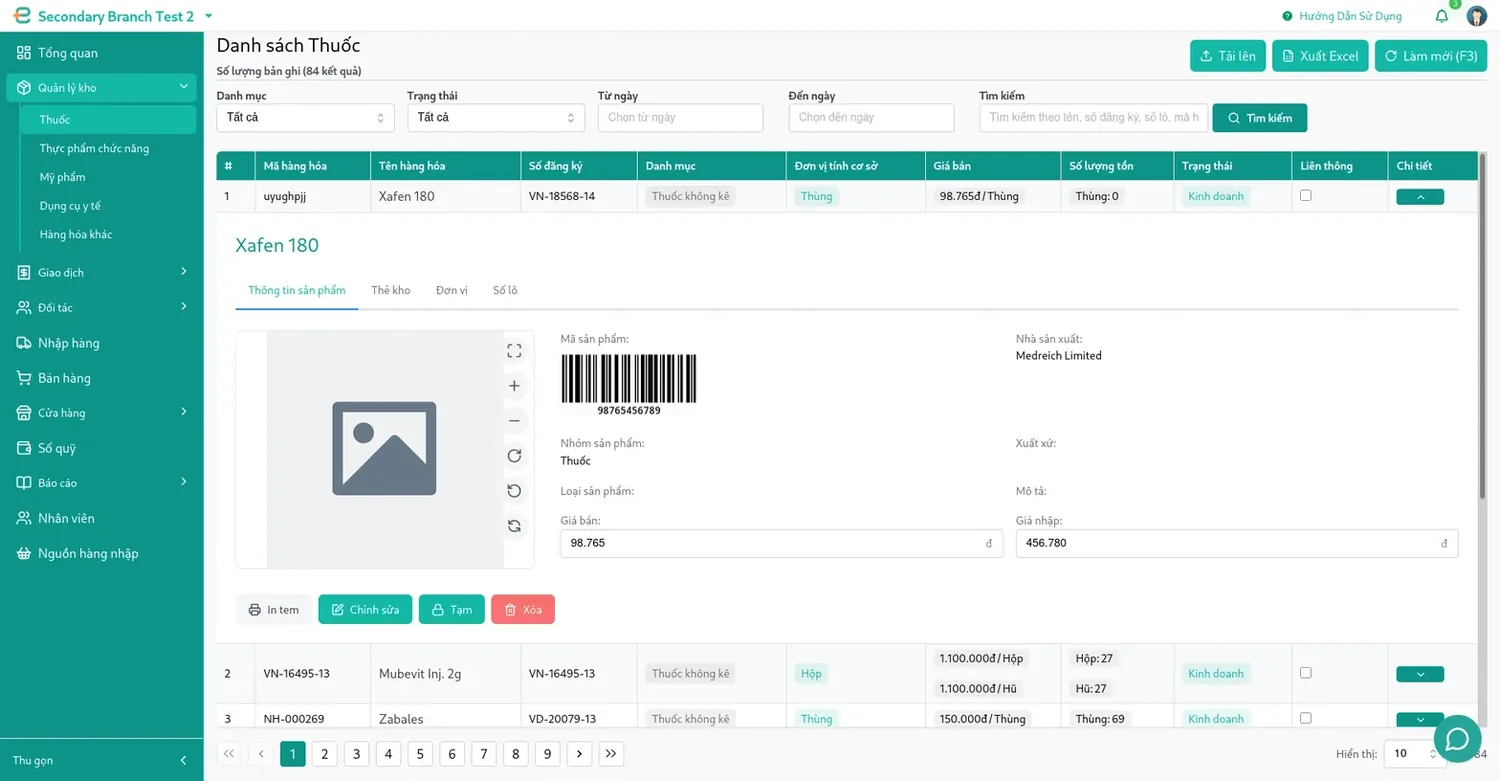
Task: Go to page 3 of the list
Action: coord(357,754)
